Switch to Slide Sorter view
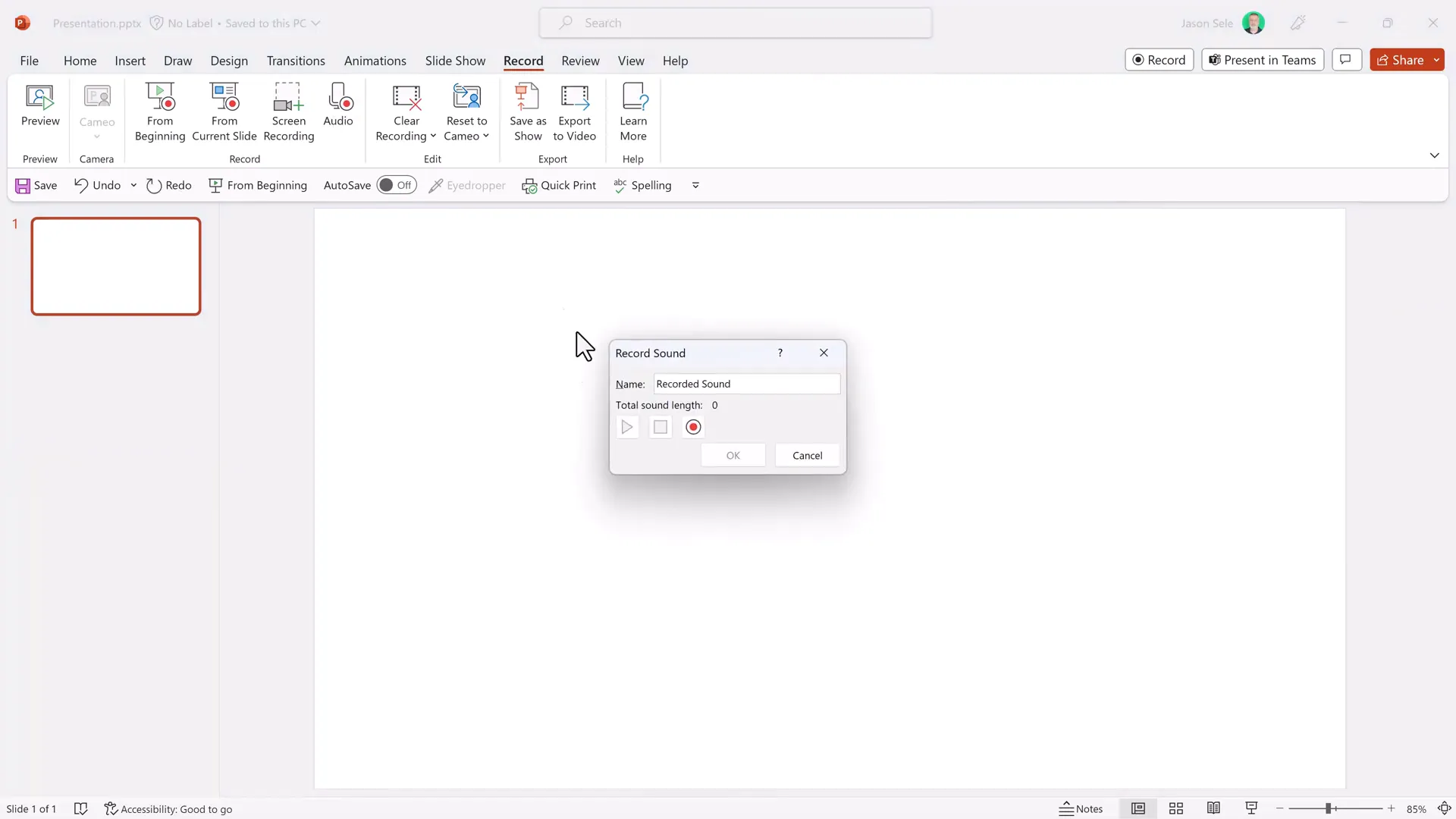 1176,809
